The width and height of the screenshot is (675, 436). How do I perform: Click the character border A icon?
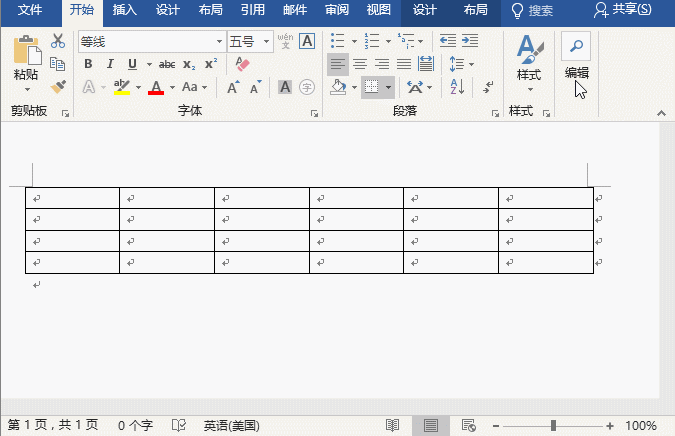(307, 41)
